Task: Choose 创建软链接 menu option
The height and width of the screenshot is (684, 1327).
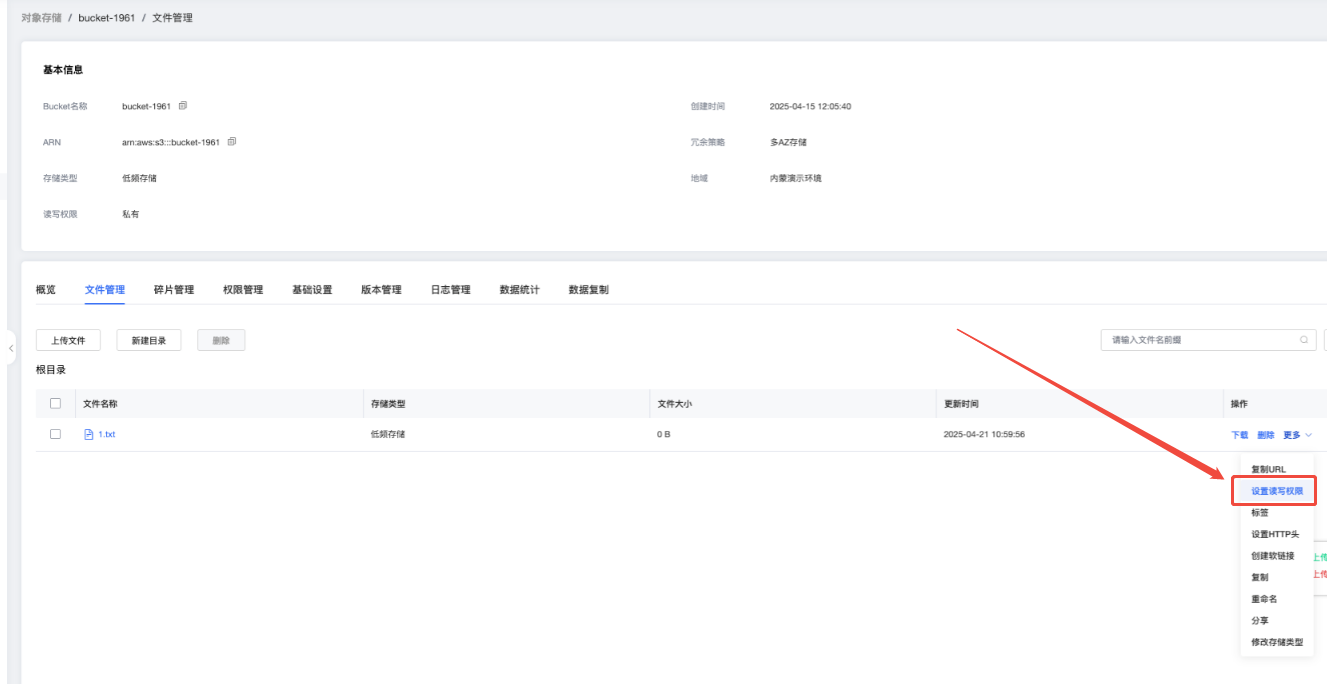Action: tap(1272, 556)
